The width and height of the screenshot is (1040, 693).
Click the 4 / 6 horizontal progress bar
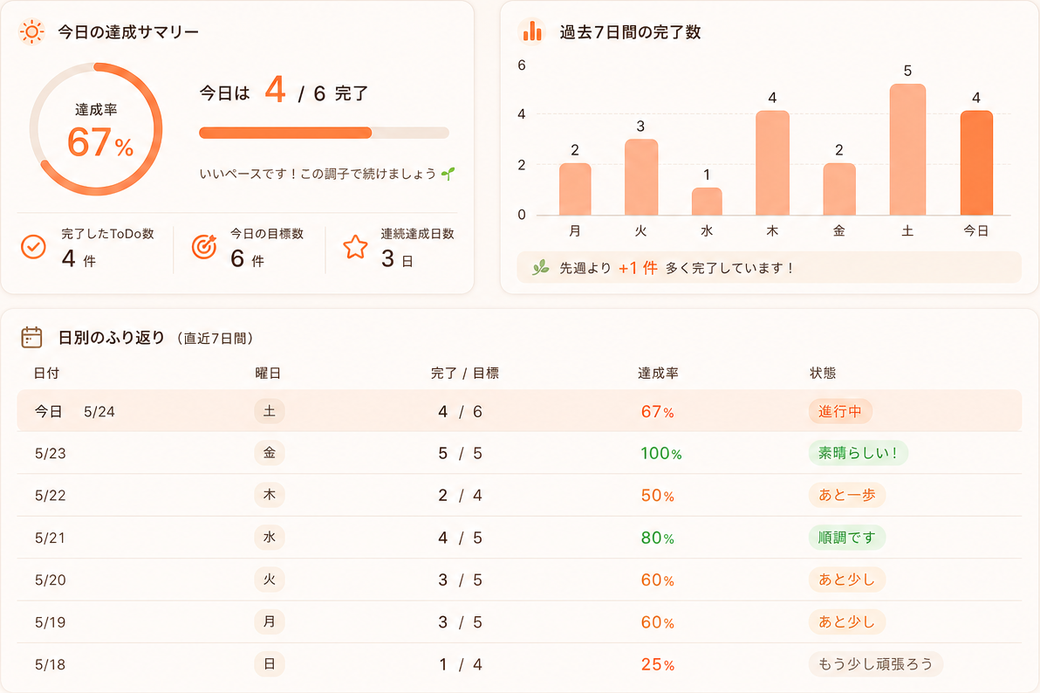[x=324, y=133]
